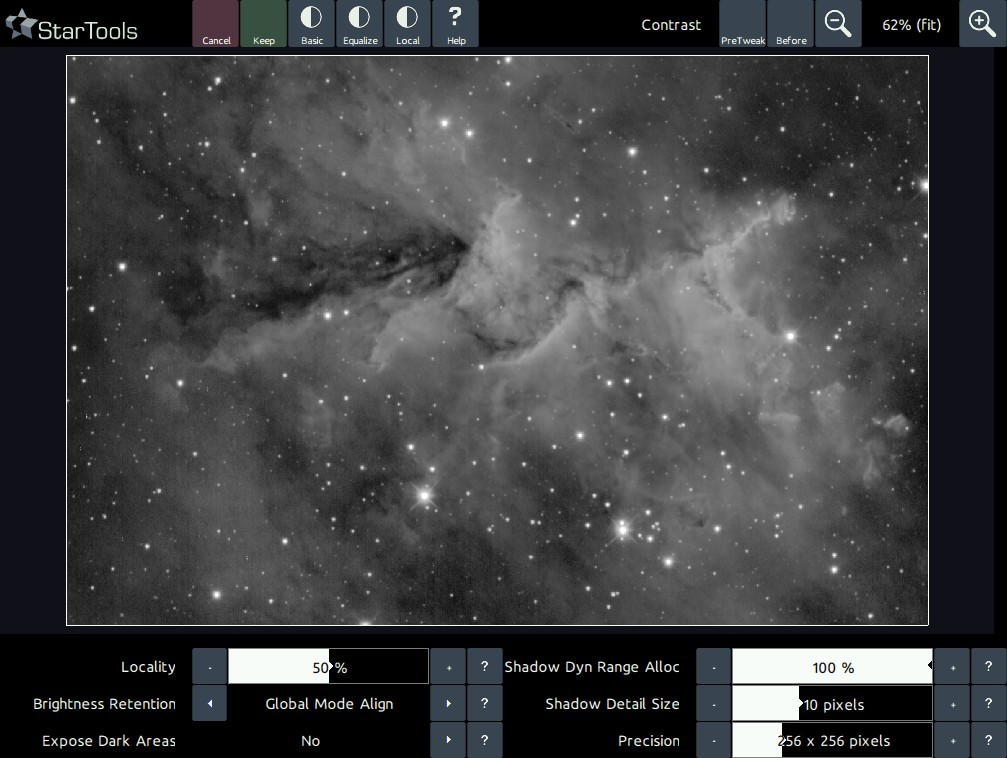The height and width of the screenshot is (758, 1007).
Task: Click the StarTools logo
Action: click(72, 27)
